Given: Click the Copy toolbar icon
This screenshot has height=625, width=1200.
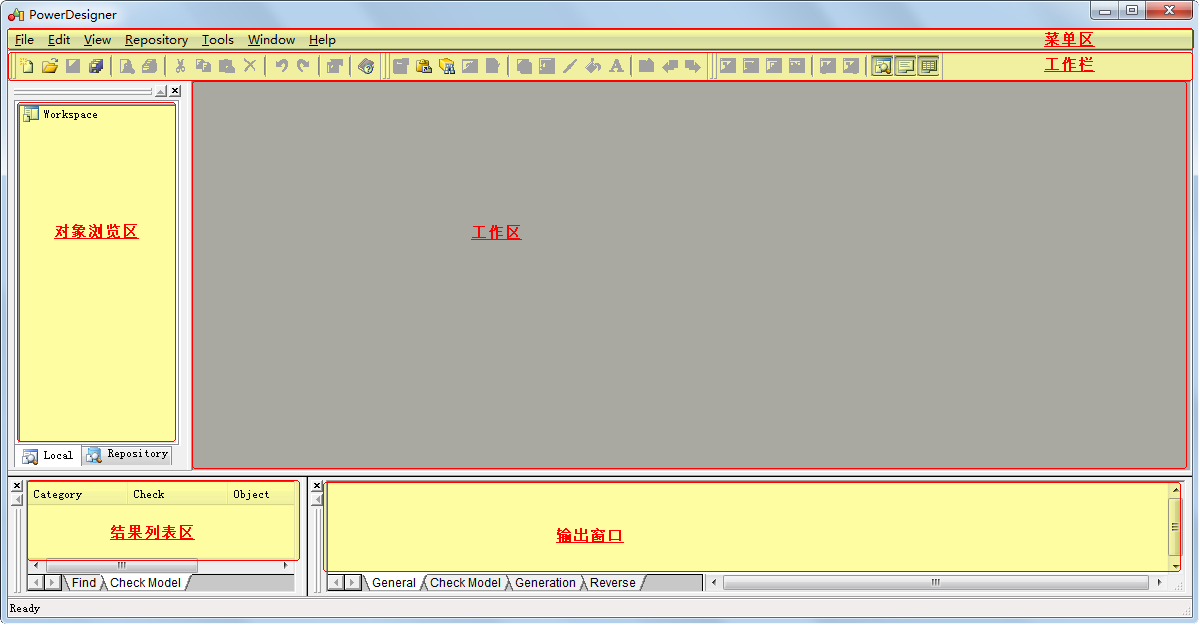Looking at the screenshot, I should 203,66.
